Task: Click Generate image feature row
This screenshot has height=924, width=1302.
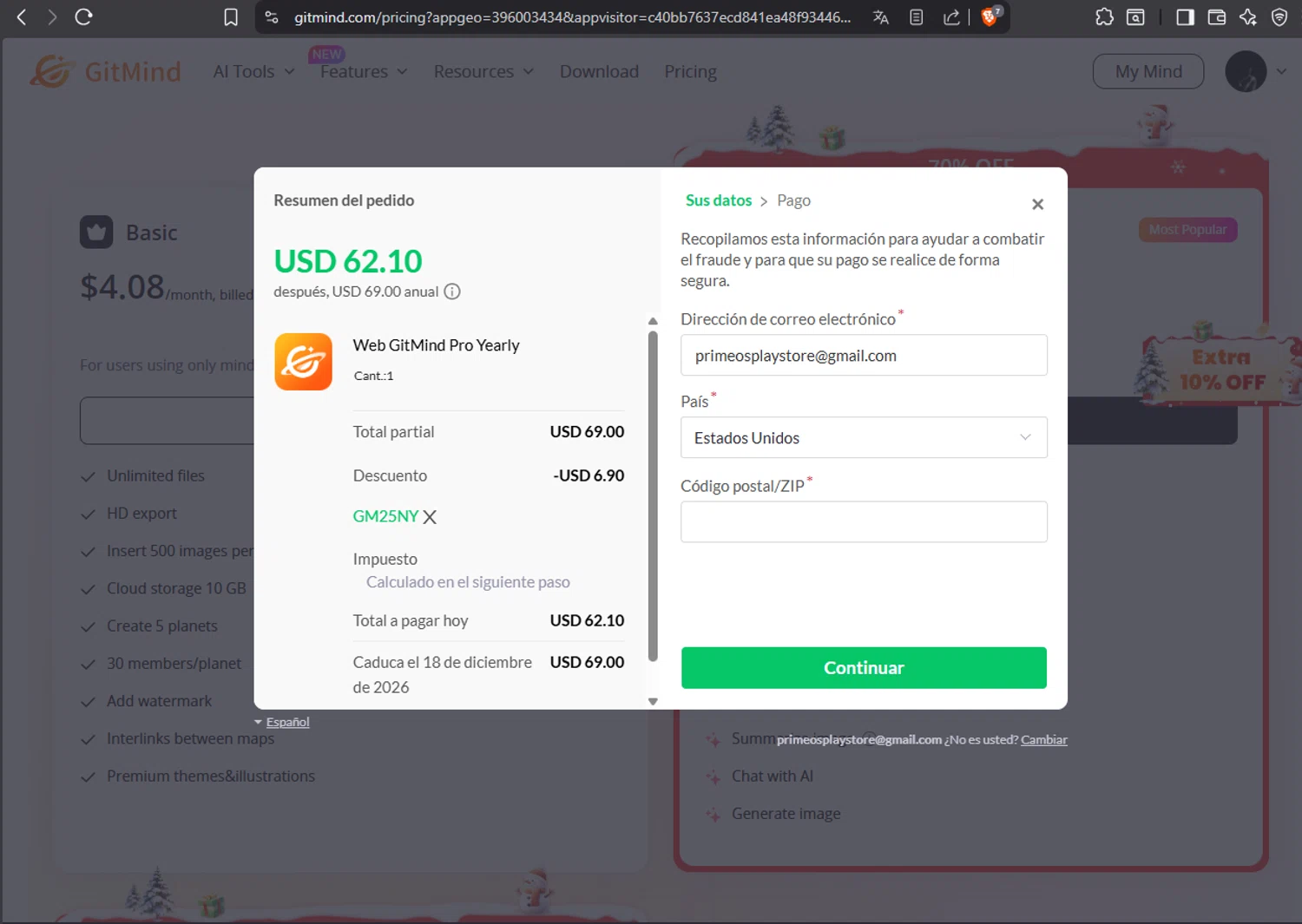Action: (786, 814)
